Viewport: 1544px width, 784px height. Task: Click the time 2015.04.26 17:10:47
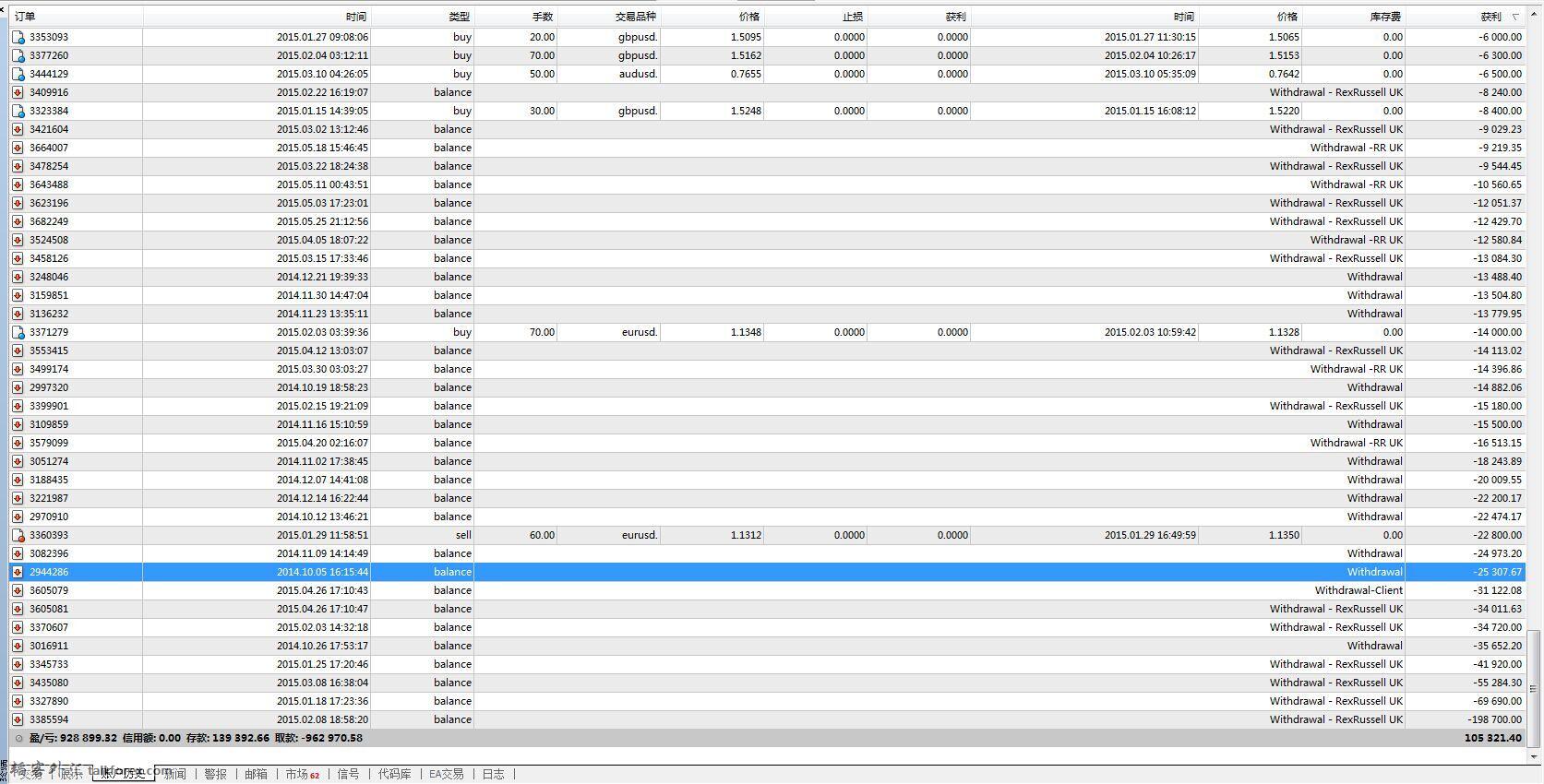tap(322, 609)
